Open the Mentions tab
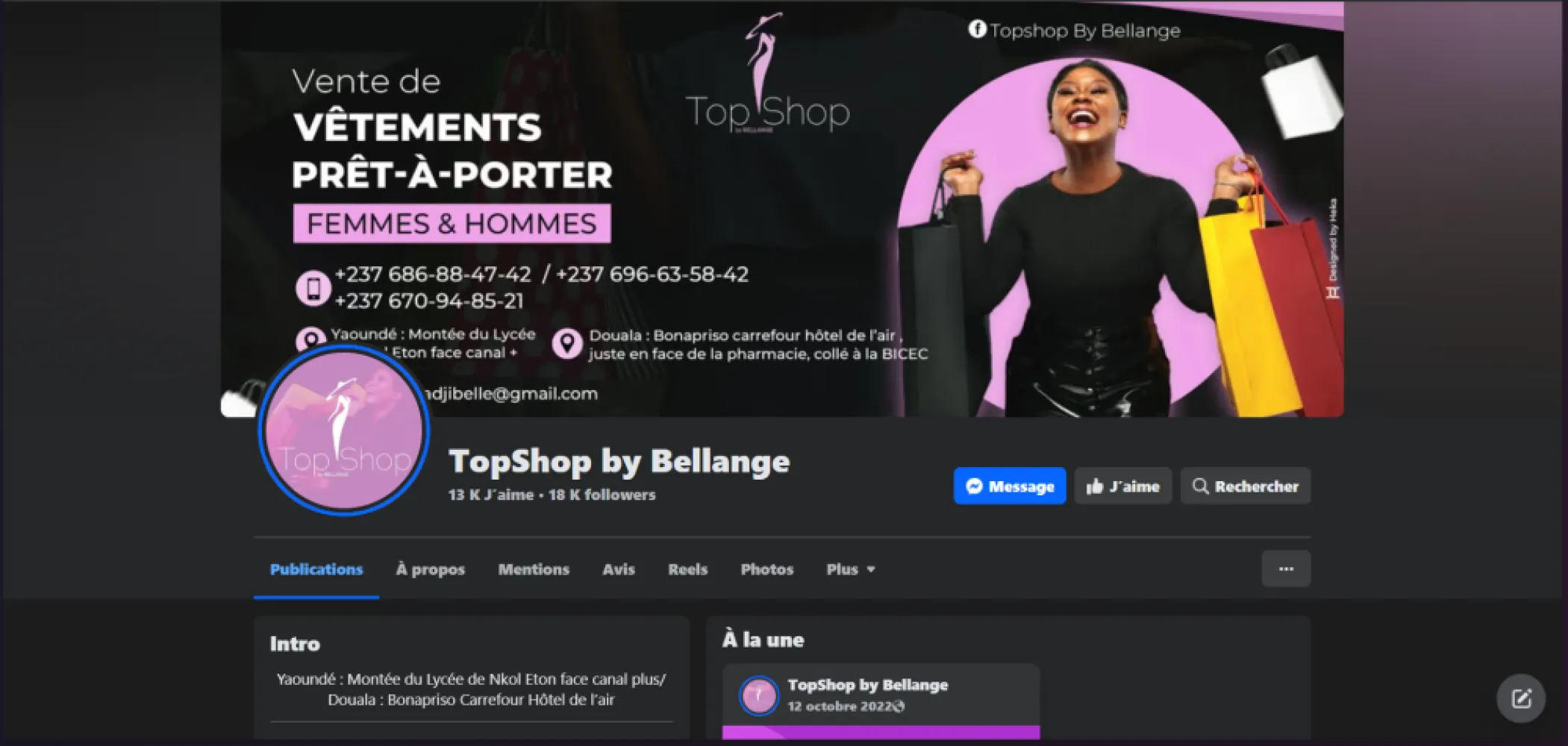Image resolution: width=1568 pixels, height=746 pixels. pos(534,569)
